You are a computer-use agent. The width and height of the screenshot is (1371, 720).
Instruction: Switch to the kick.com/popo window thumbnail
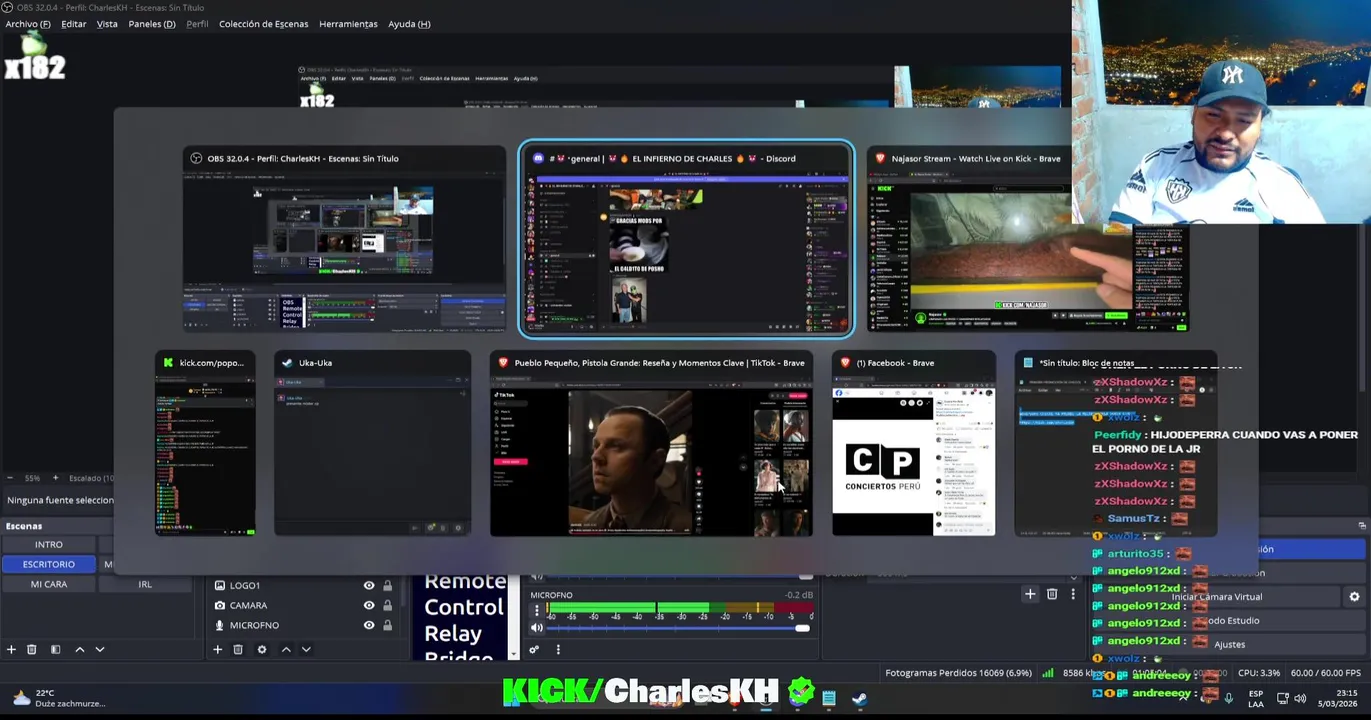click(x=205, y=445)
